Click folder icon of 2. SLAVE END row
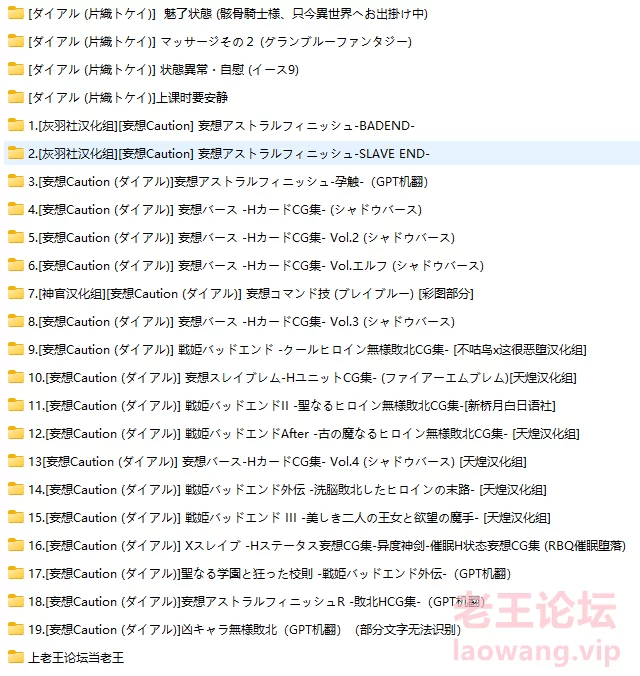Screen dimensions: 640x676 point(16,153)
